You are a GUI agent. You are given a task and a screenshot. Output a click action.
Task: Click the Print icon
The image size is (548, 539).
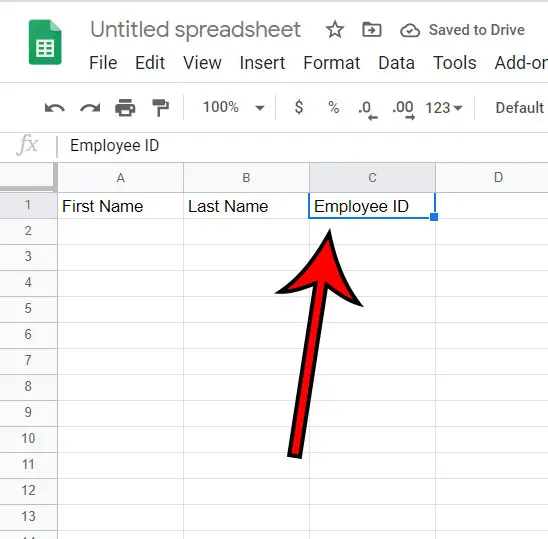click(125, 108)
